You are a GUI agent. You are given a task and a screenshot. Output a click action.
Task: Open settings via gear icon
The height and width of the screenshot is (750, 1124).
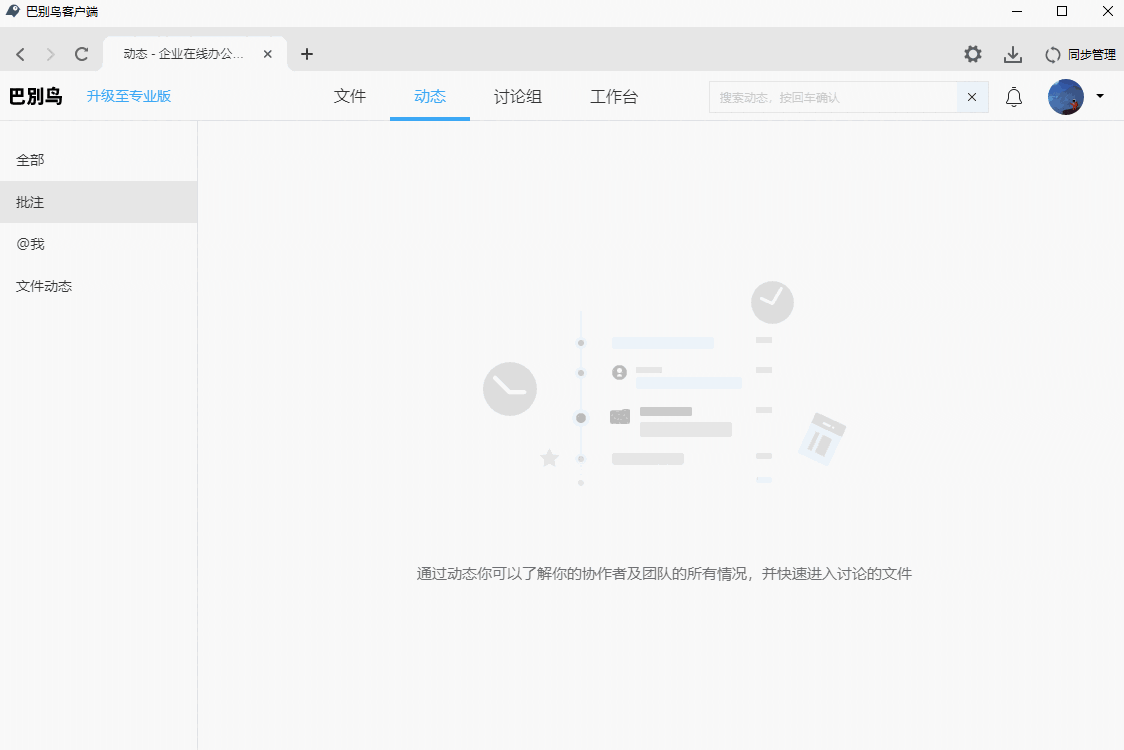coord(972,54)
